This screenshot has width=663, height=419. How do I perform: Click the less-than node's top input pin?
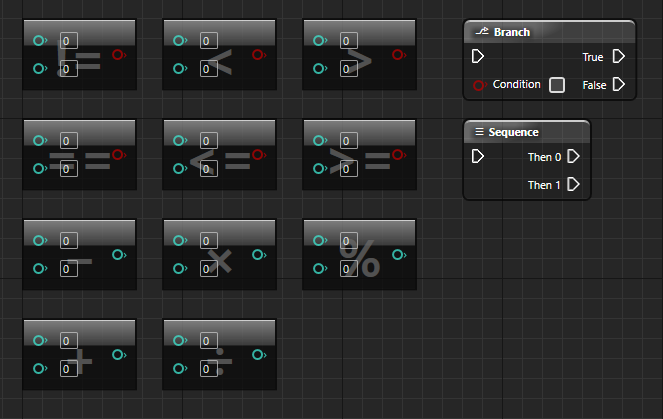point(180,41)
